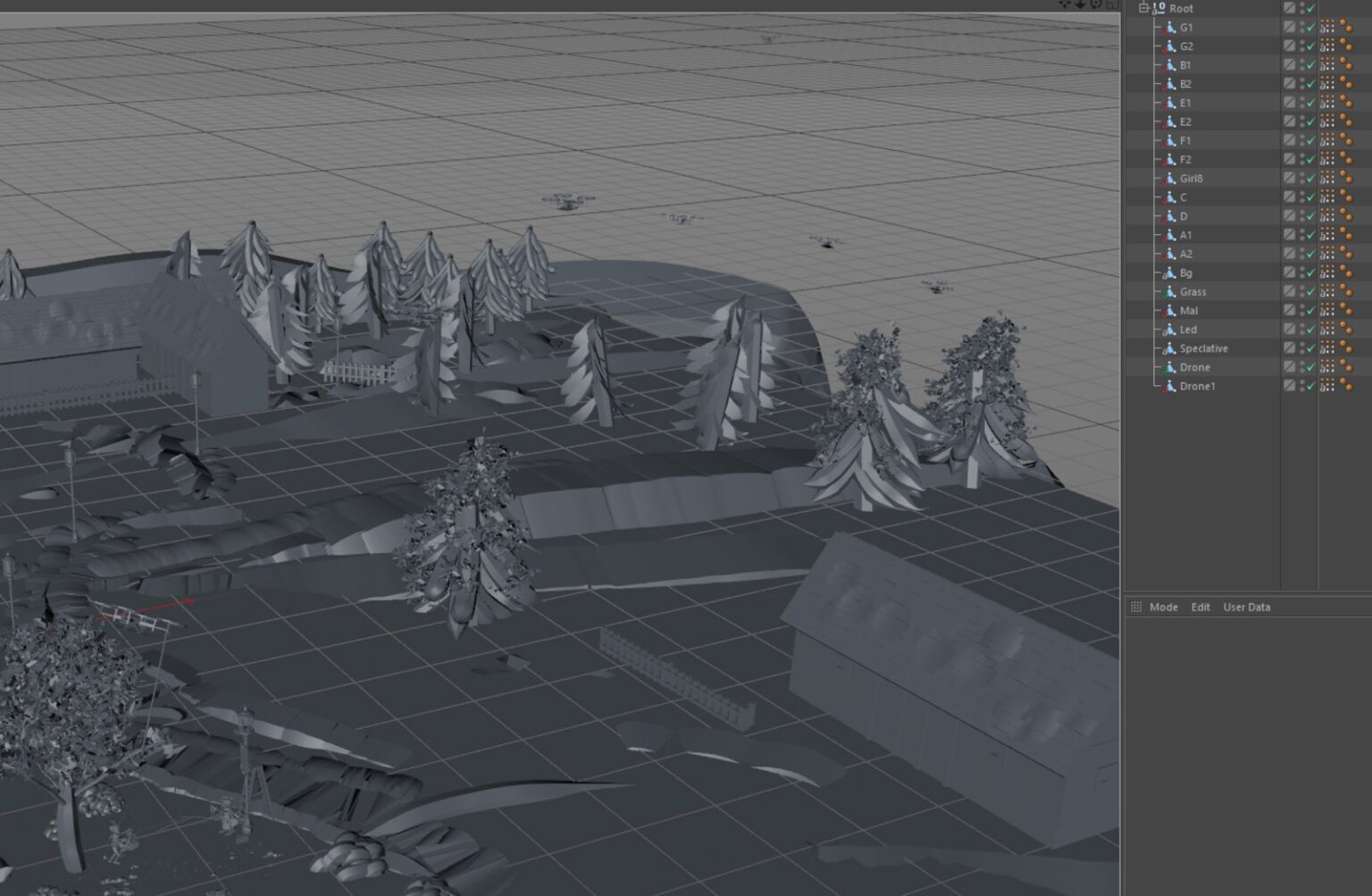Click the layer swatch square beside Root

1289,7
